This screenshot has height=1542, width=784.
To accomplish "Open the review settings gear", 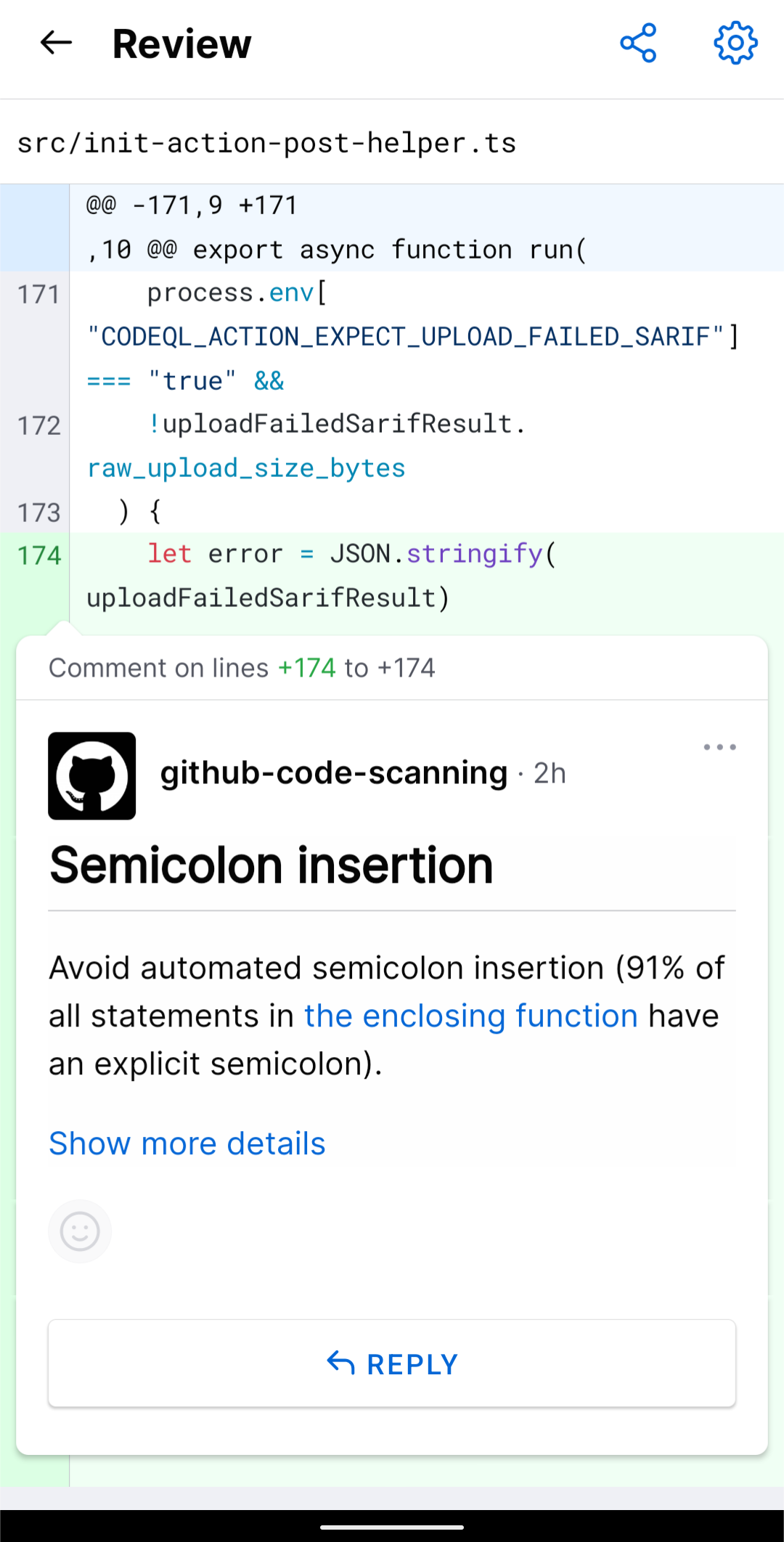I will coord(735,43).
